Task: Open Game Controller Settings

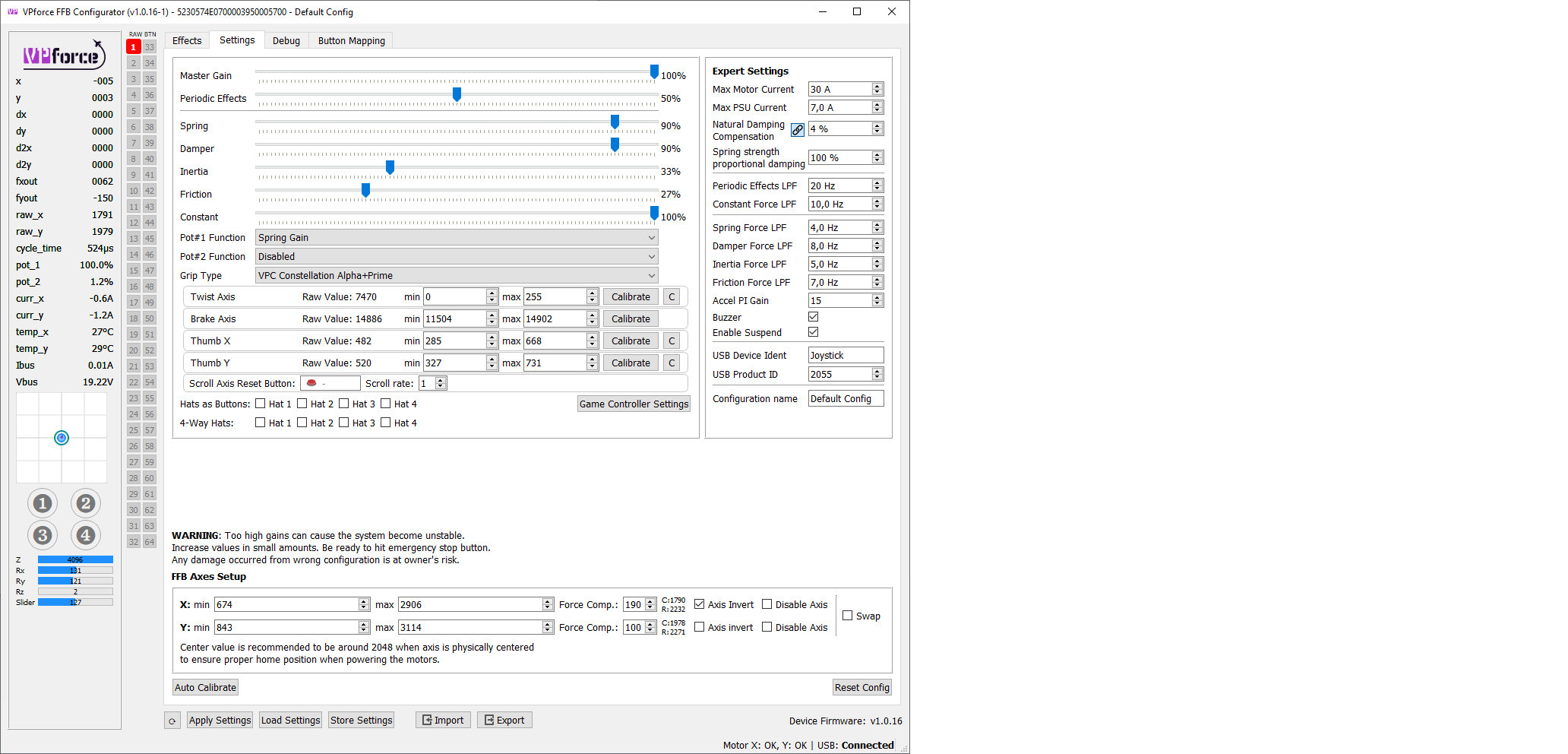Action: (x=634, y=404)
